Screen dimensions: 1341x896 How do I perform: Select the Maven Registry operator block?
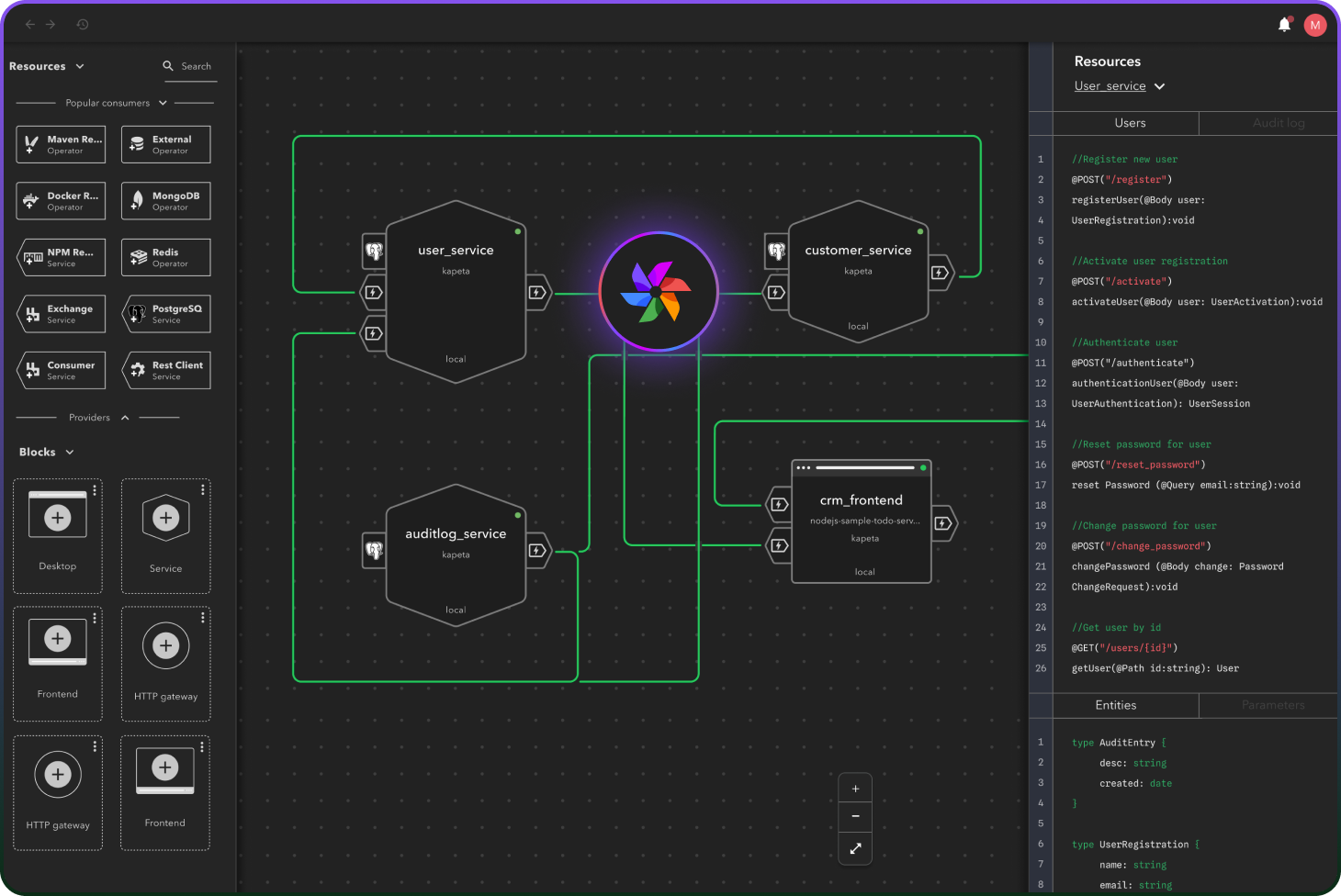[x=61, y=144]
